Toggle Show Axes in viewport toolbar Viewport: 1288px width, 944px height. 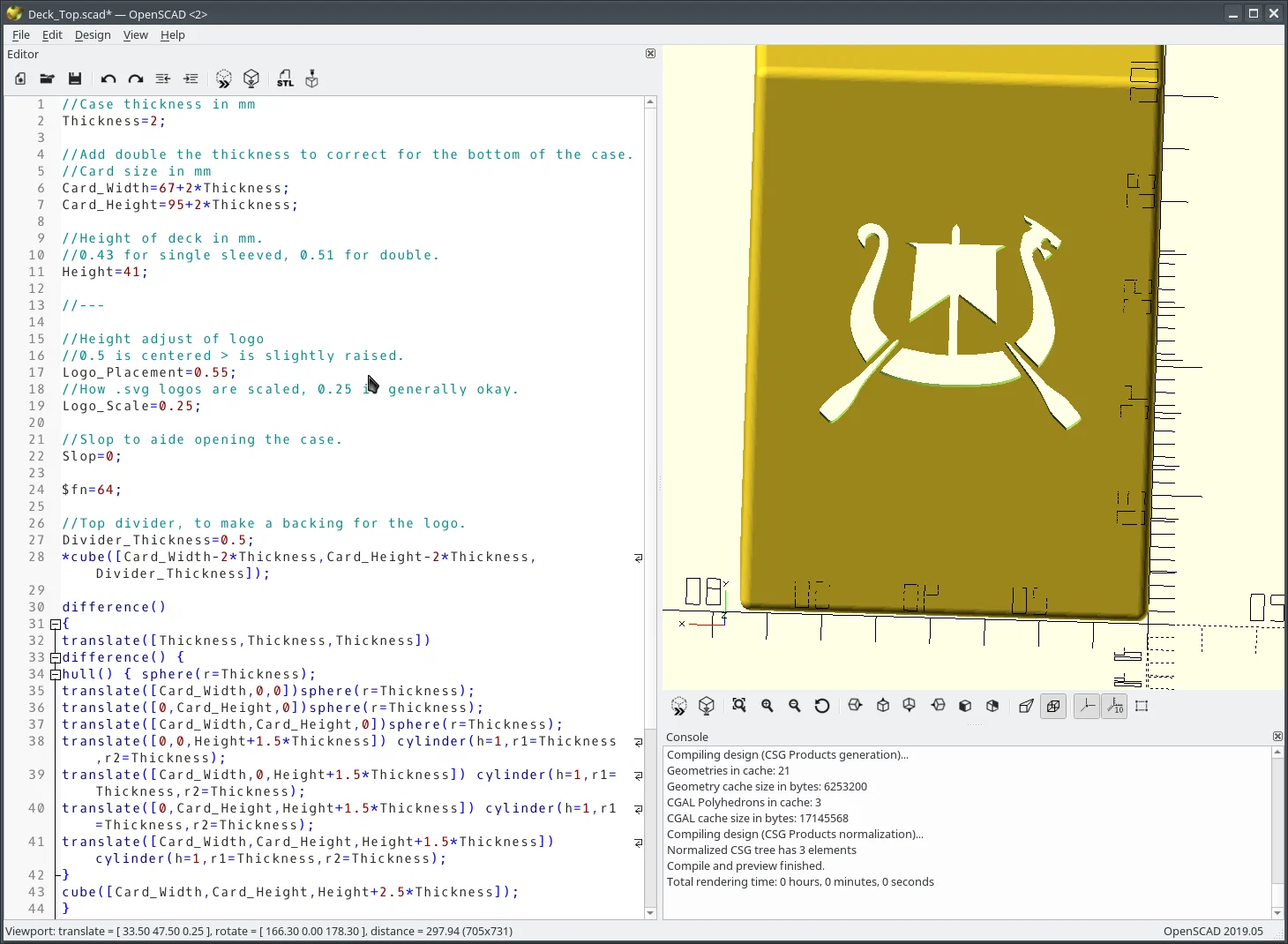click(x=1087, y=706)
